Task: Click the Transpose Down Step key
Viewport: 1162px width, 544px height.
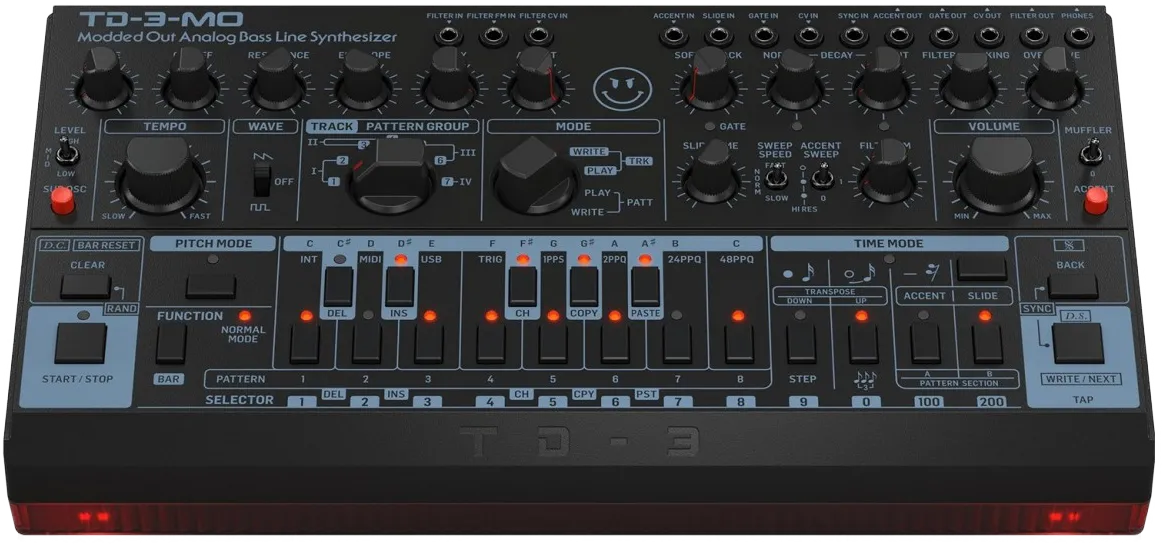Action: coord(801,344)
